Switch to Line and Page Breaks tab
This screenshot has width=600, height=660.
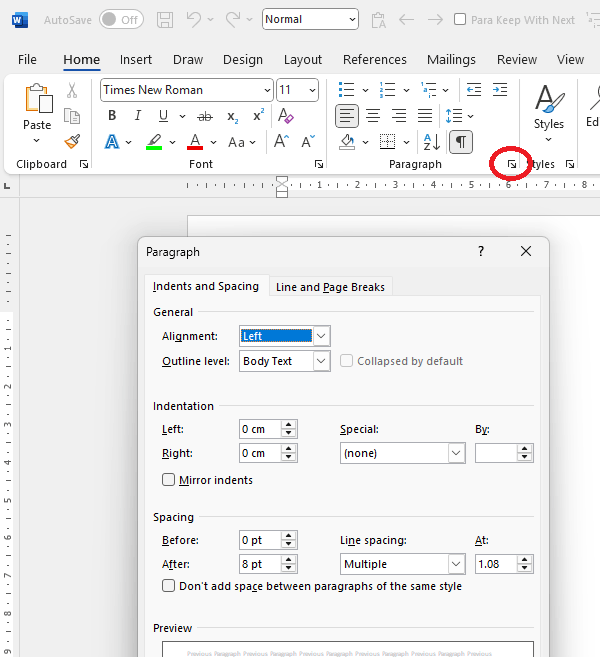331,287
